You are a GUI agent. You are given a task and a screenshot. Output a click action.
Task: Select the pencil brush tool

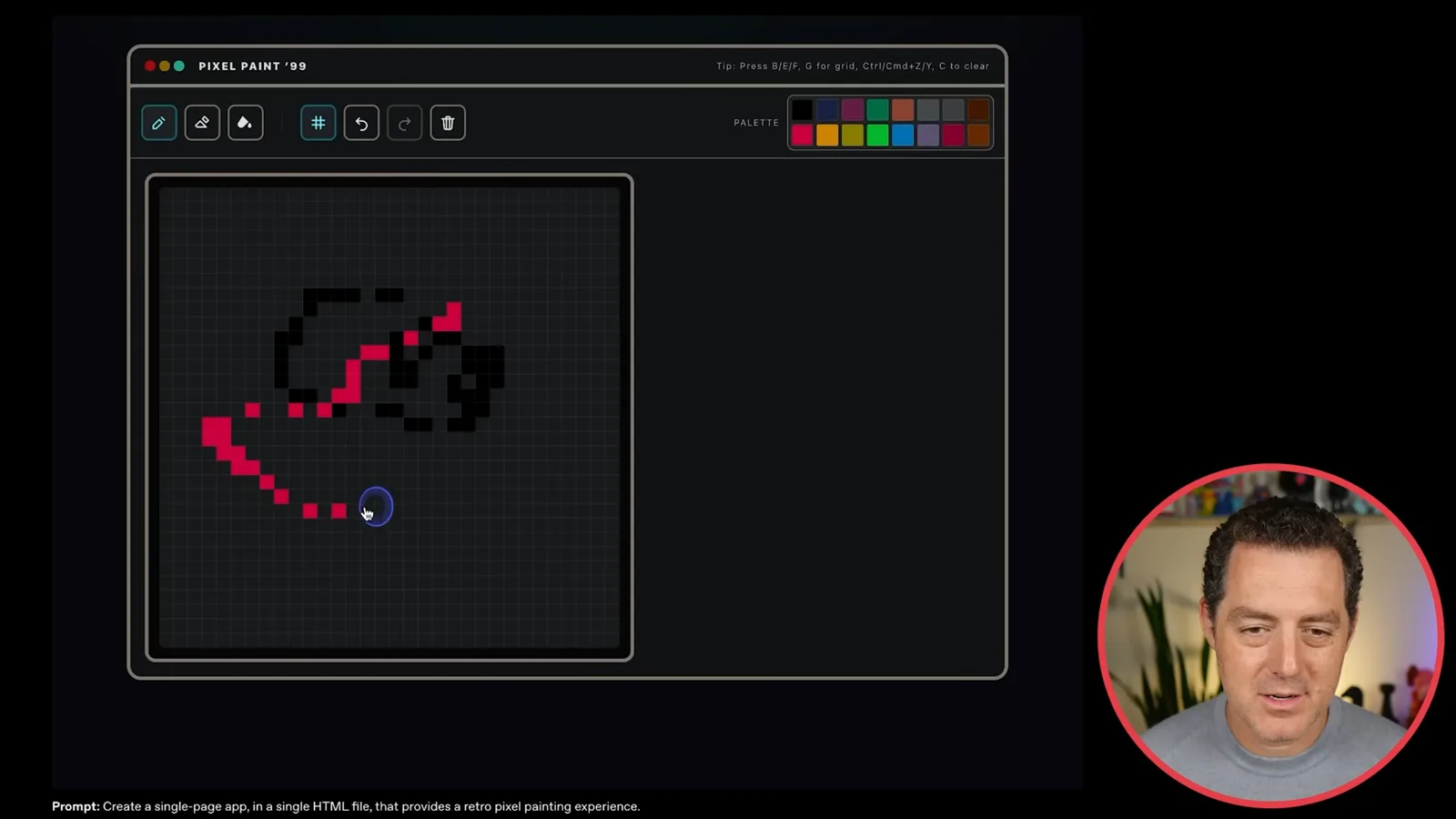(158, 123)
